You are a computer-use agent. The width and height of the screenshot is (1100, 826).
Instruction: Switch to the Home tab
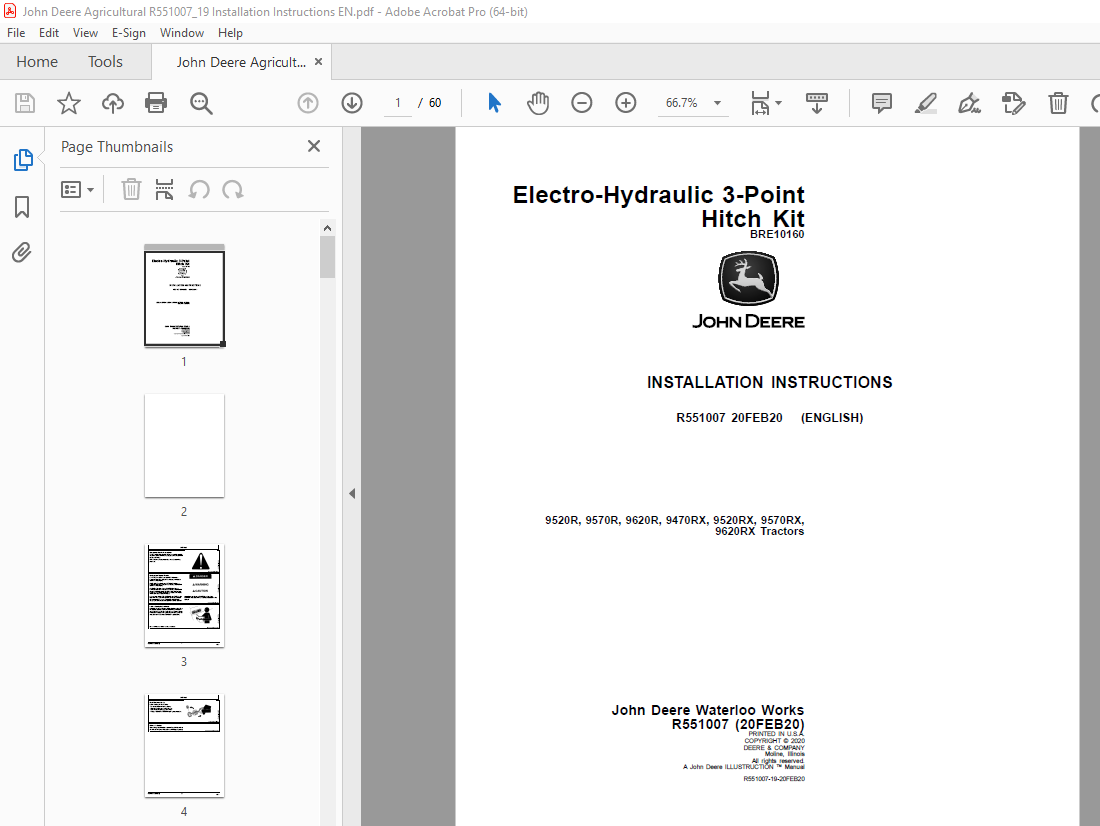pos(37,62)
